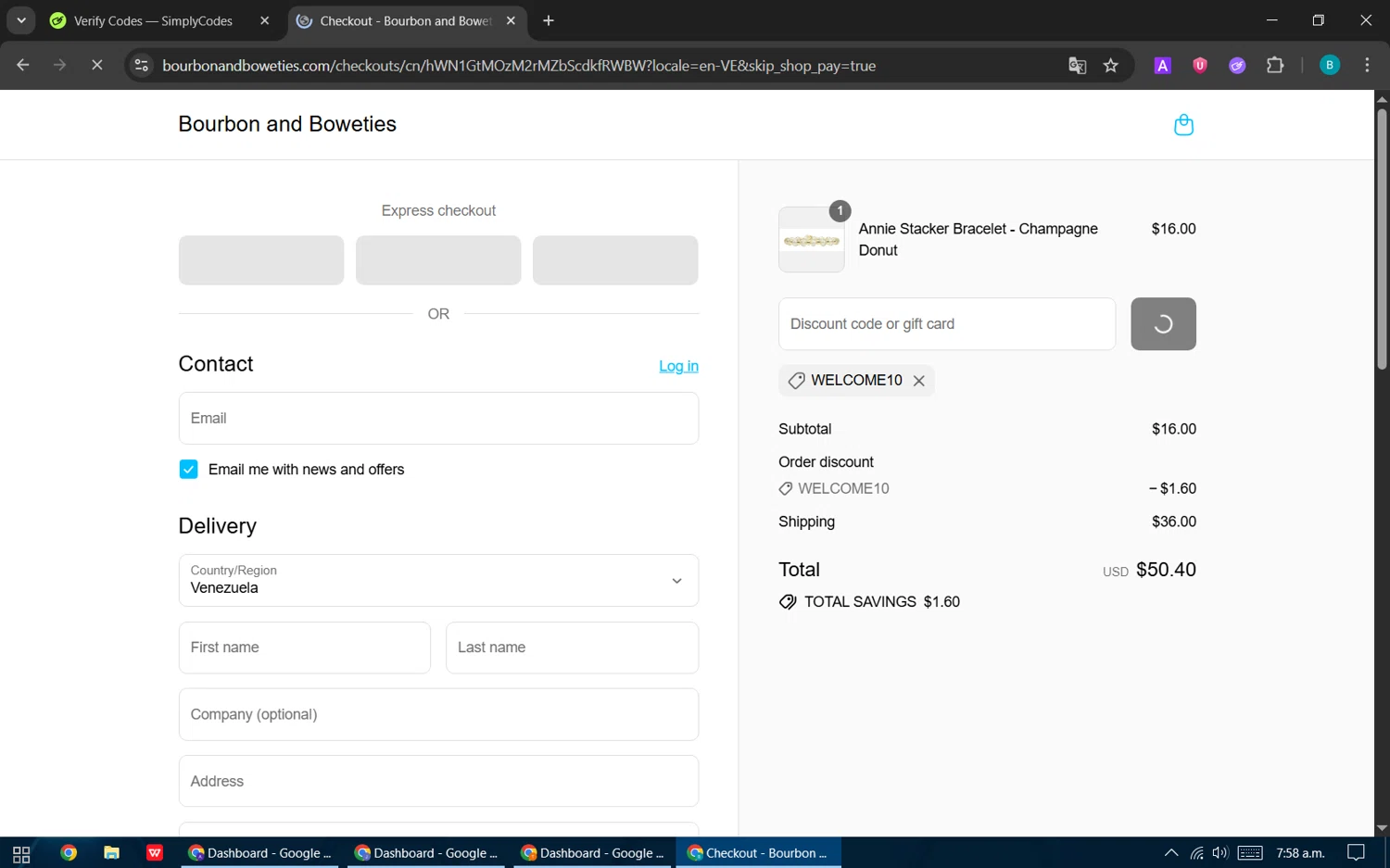This screenshot has height=868, width=1390.
Task: Open Chrome from the taskbar
Action: 69,853
